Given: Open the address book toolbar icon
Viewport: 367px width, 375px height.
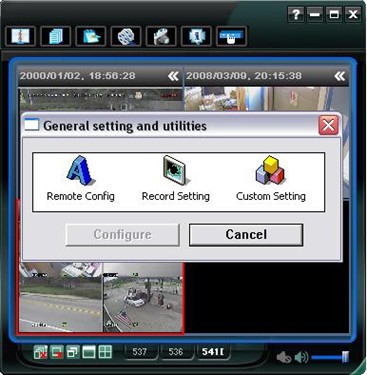Looking at the screenshot, I should pyautogui.click(x=20, y=36).
